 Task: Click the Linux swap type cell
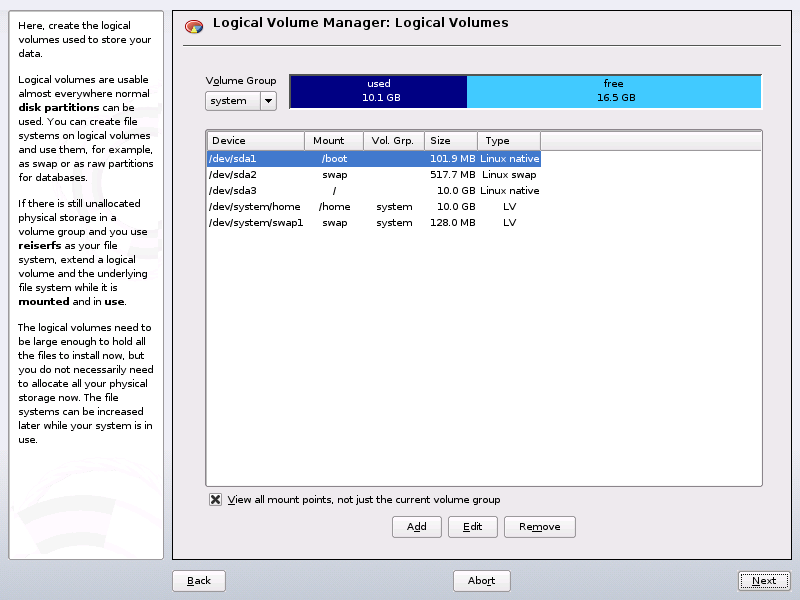point(509,174)
